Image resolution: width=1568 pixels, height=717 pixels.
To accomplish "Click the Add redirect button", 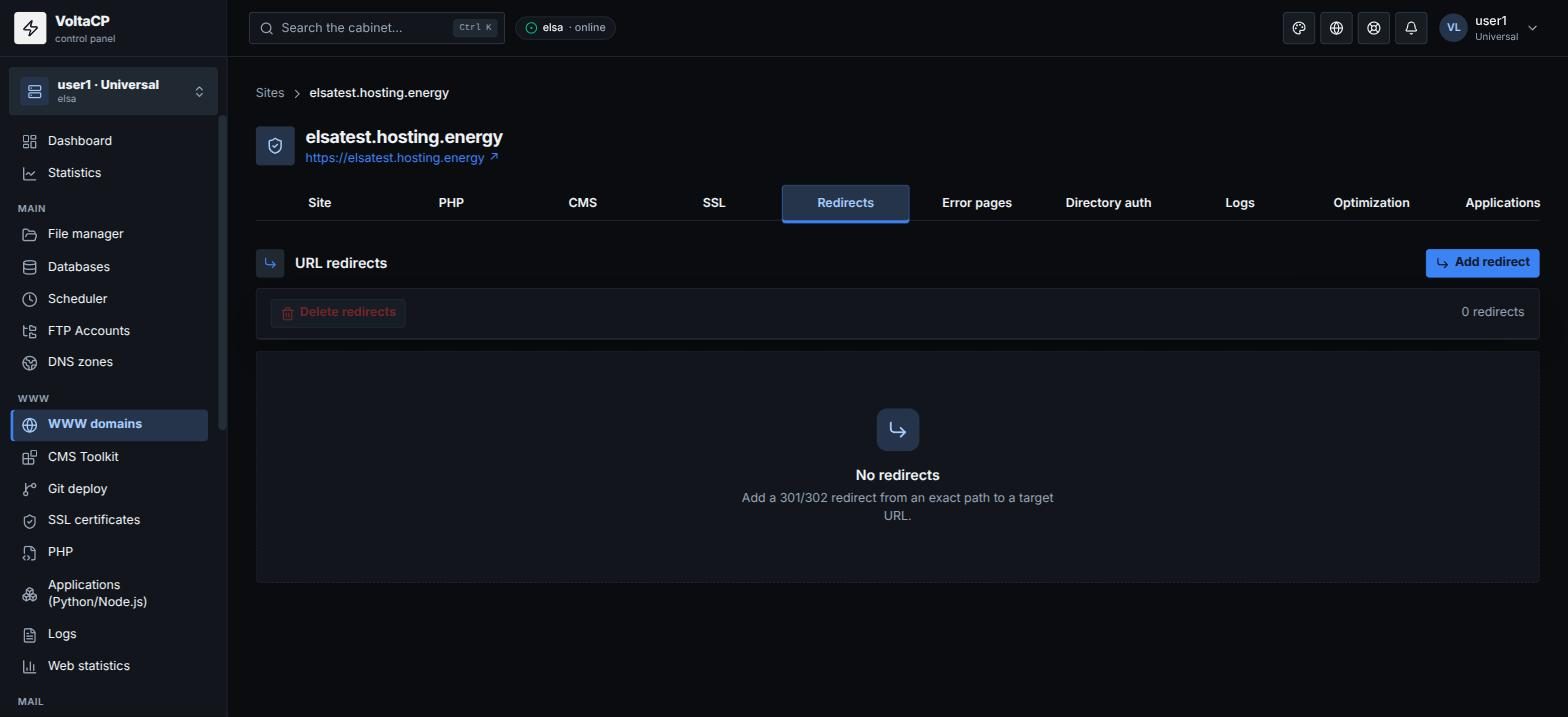I will click(1482, 263).
